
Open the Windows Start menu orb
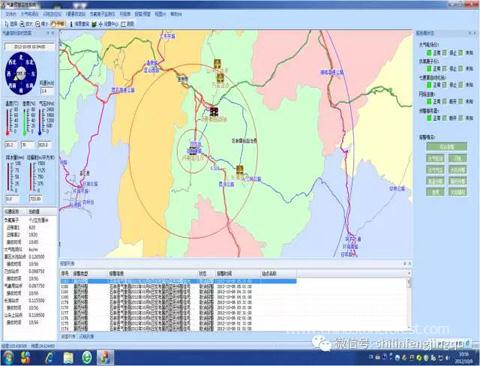[7, 358]
